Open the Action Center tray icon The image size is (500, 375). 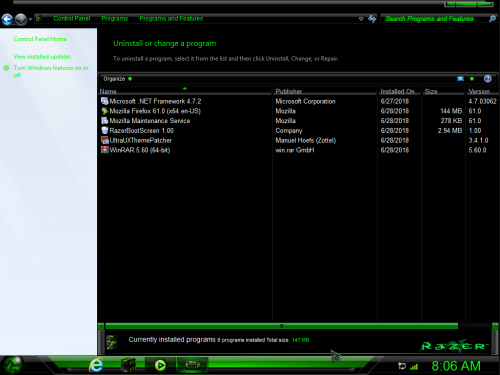click(x=402, y=366)
